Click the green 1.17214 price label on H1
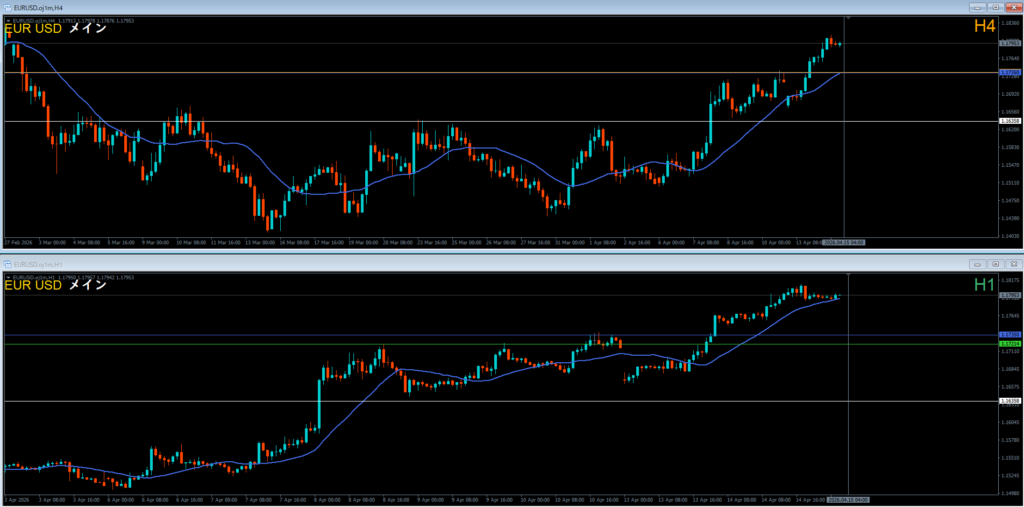The image size is (1024, 507). [1009, 344]
